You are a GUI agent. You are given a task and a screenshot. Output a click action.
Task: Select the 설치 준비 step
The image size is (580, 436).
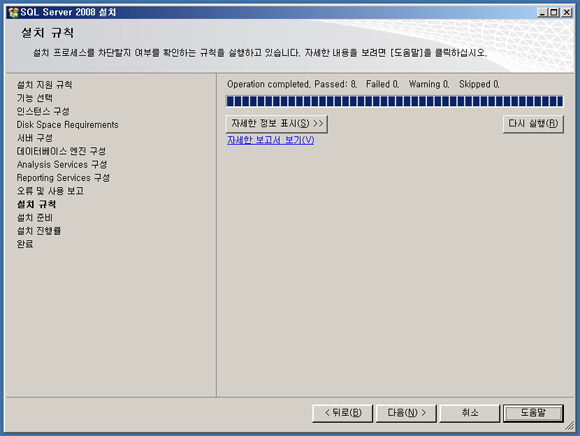(35, 218)
